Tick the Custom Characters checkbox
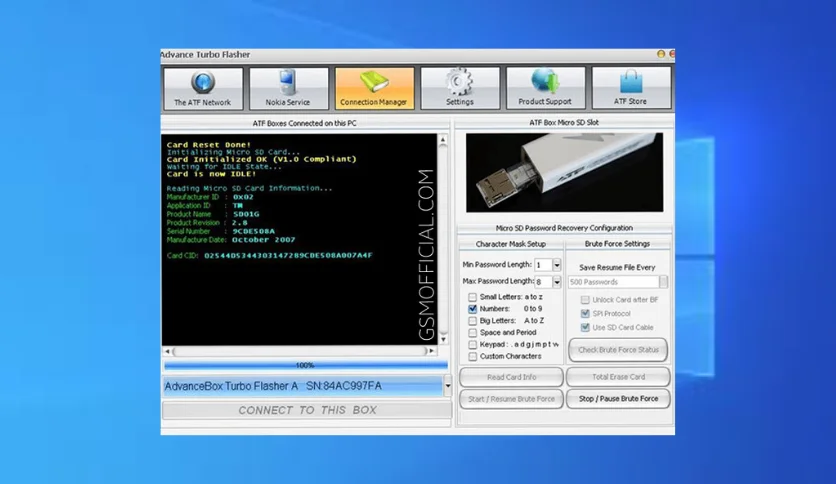Screen dimensions: 836x484 tap(472, 356)
